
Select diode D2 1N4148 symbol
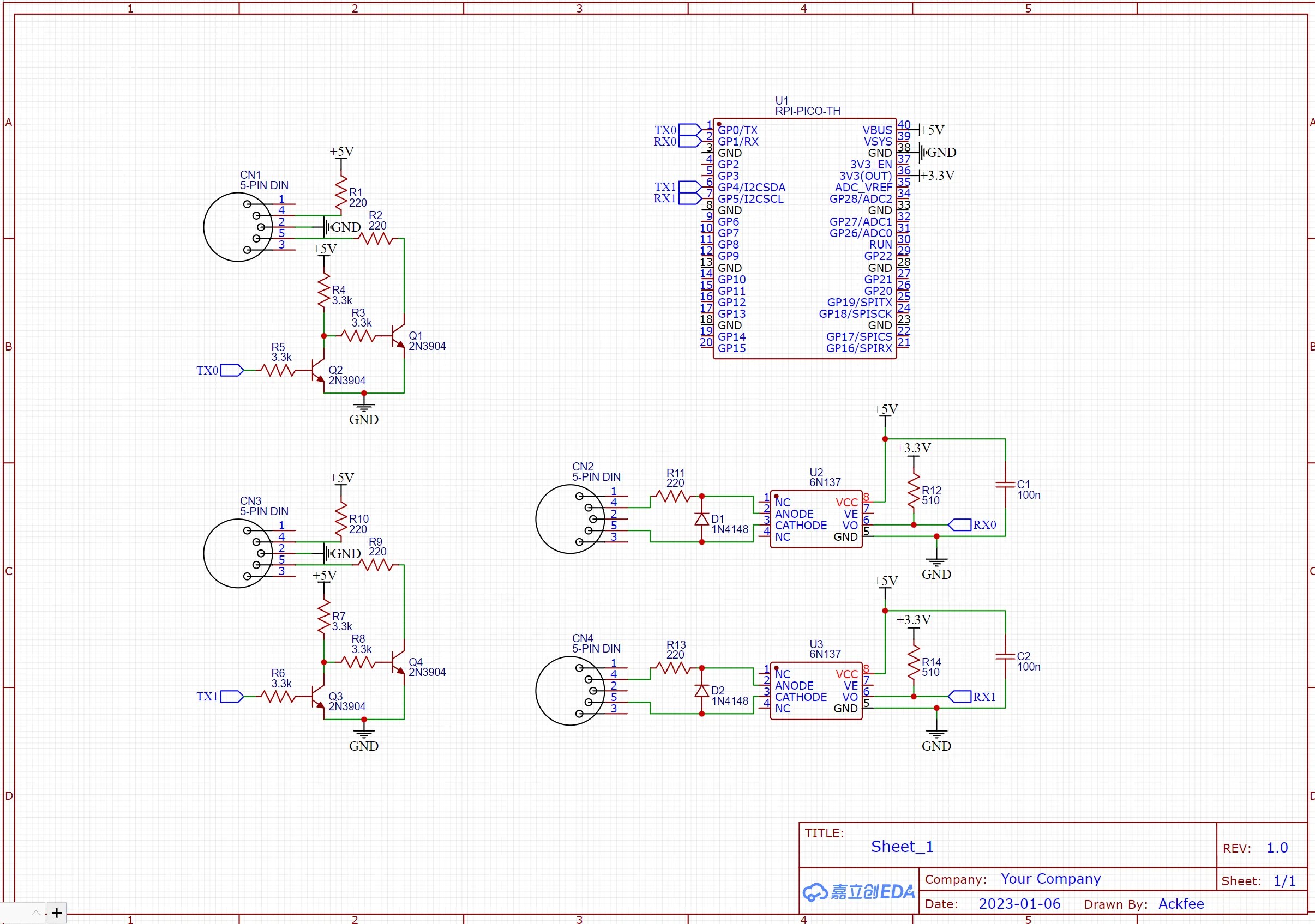[x=701, y=691]
